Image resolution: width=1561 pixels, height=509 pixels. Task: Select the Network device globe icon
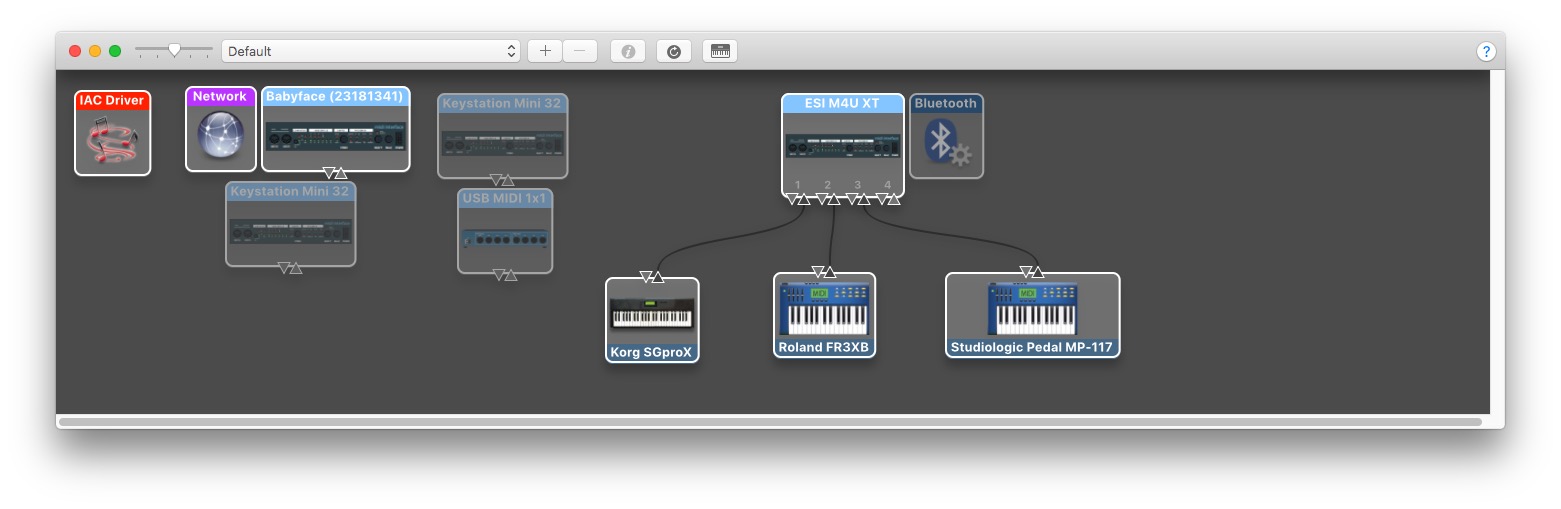tap(220, 137)
